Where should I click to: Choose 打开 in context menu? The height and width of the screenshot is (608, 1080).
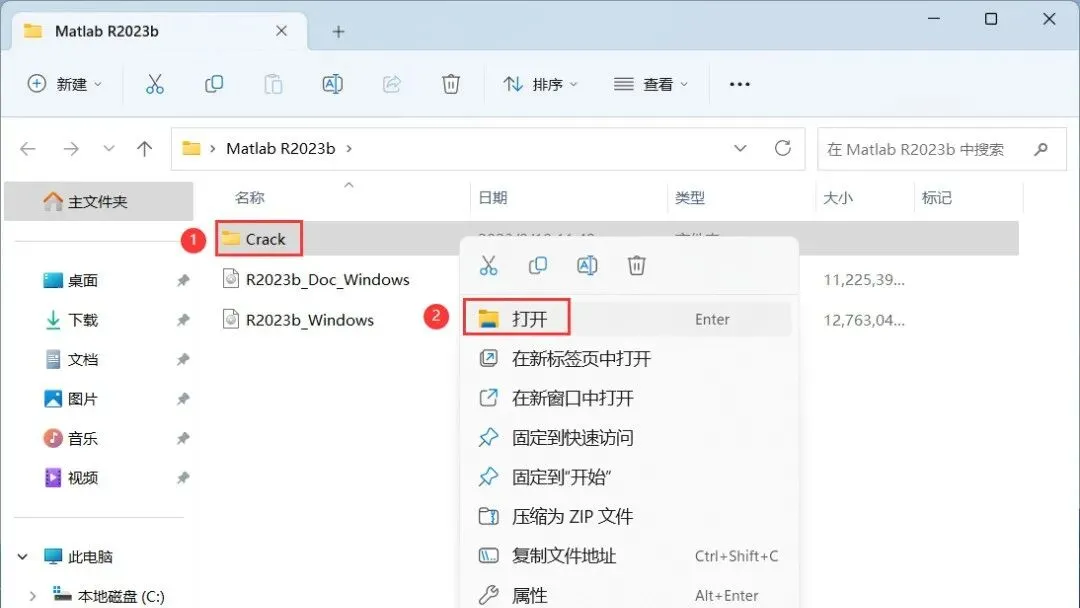pos(627,319)
